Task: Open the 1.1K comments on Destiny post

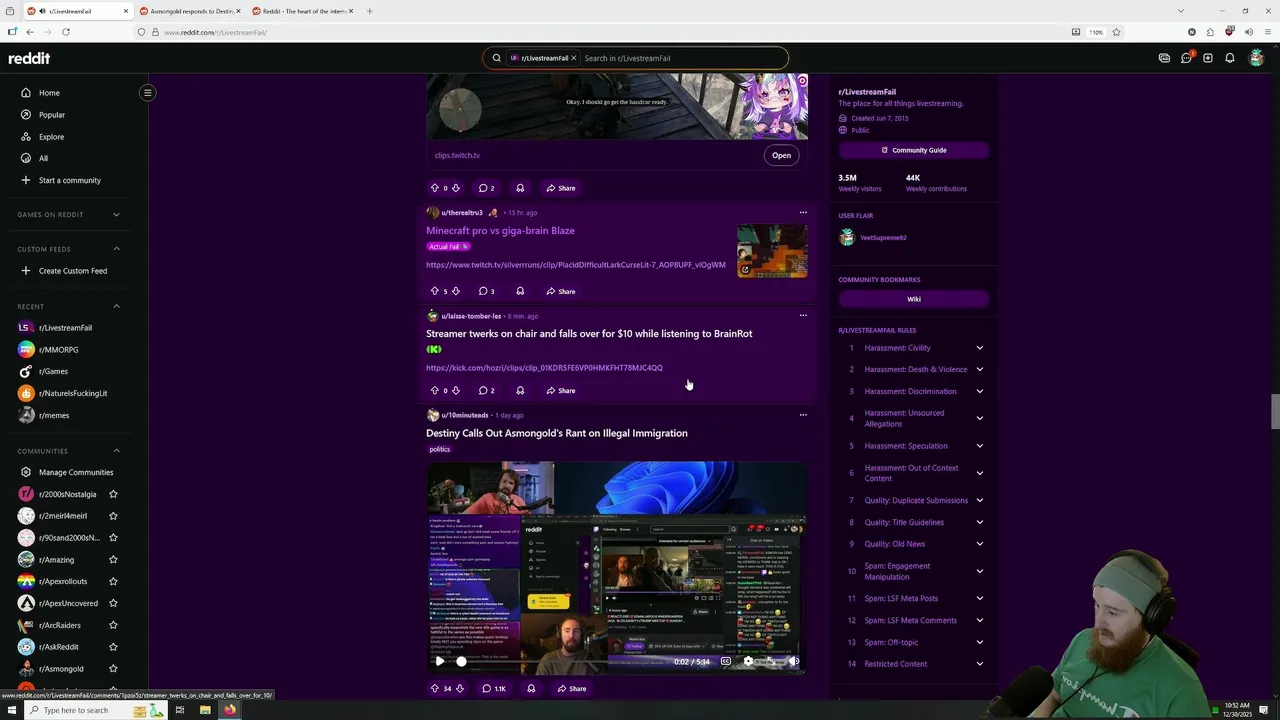Action: coord(494,688)
